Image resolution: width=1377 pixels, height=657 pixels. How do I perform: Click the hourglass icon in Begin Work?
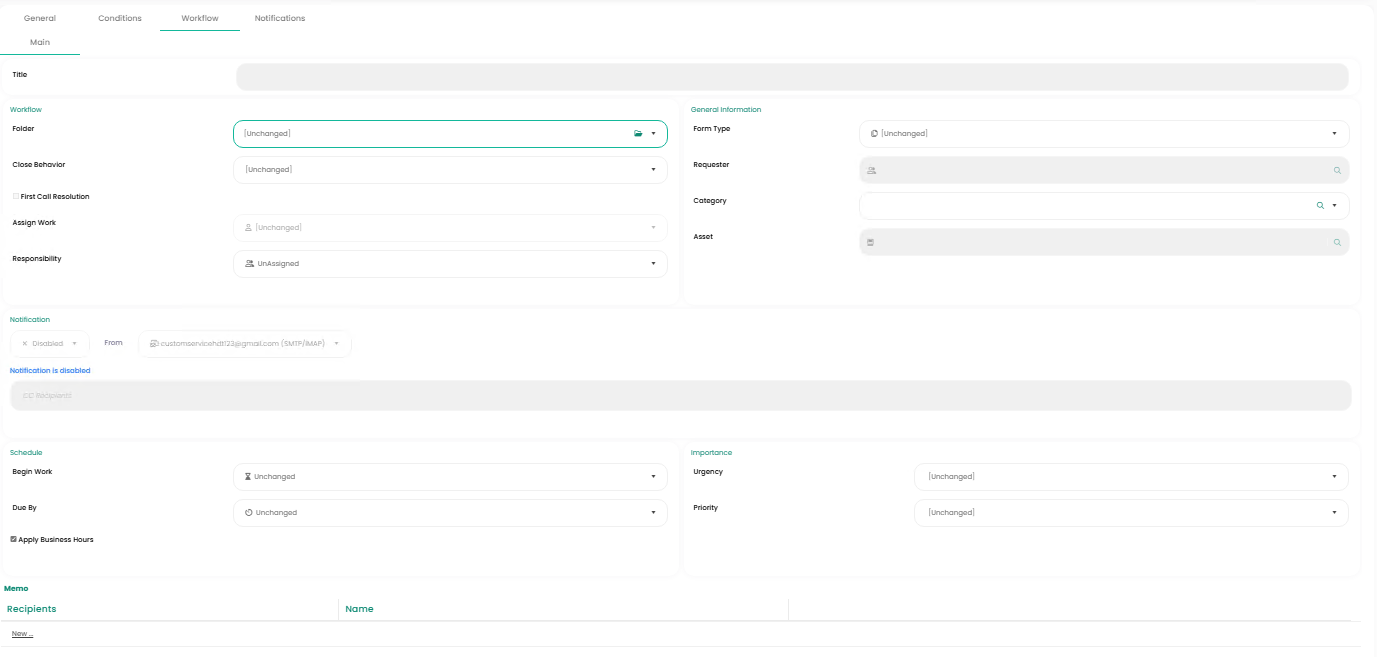click(248, 477)
